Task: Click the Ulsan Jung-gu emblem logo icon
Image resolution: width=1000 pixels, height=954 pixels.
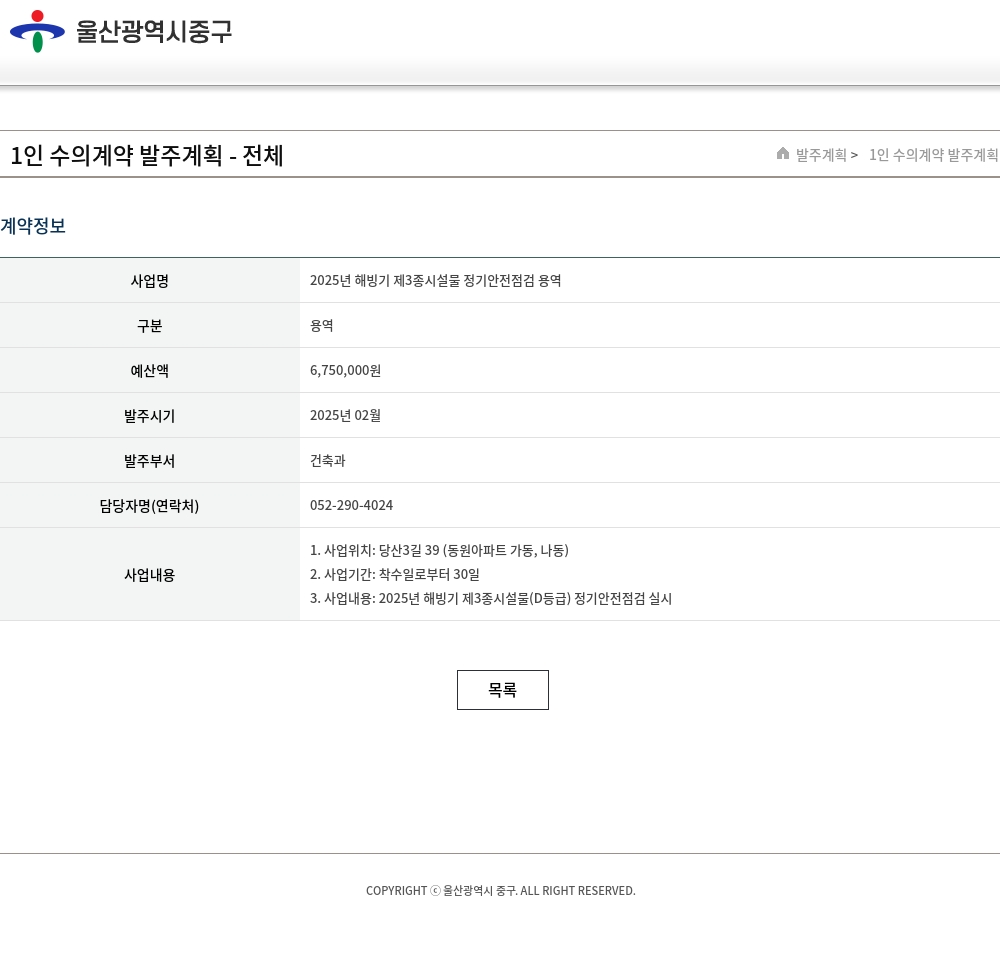Action: pyautogui.click(x=37, y=31)
